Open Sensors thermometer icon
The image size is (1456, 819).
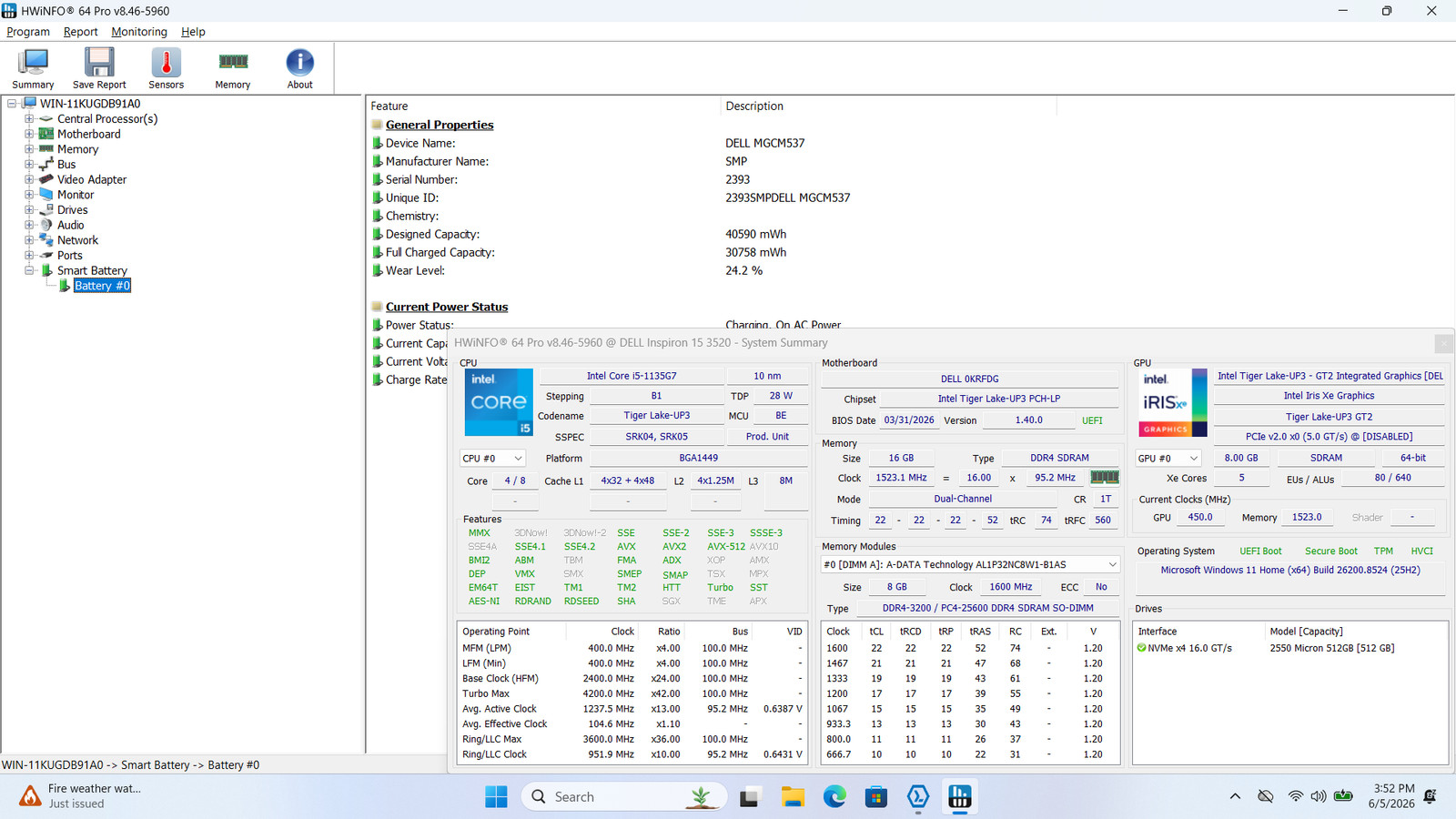166,68
